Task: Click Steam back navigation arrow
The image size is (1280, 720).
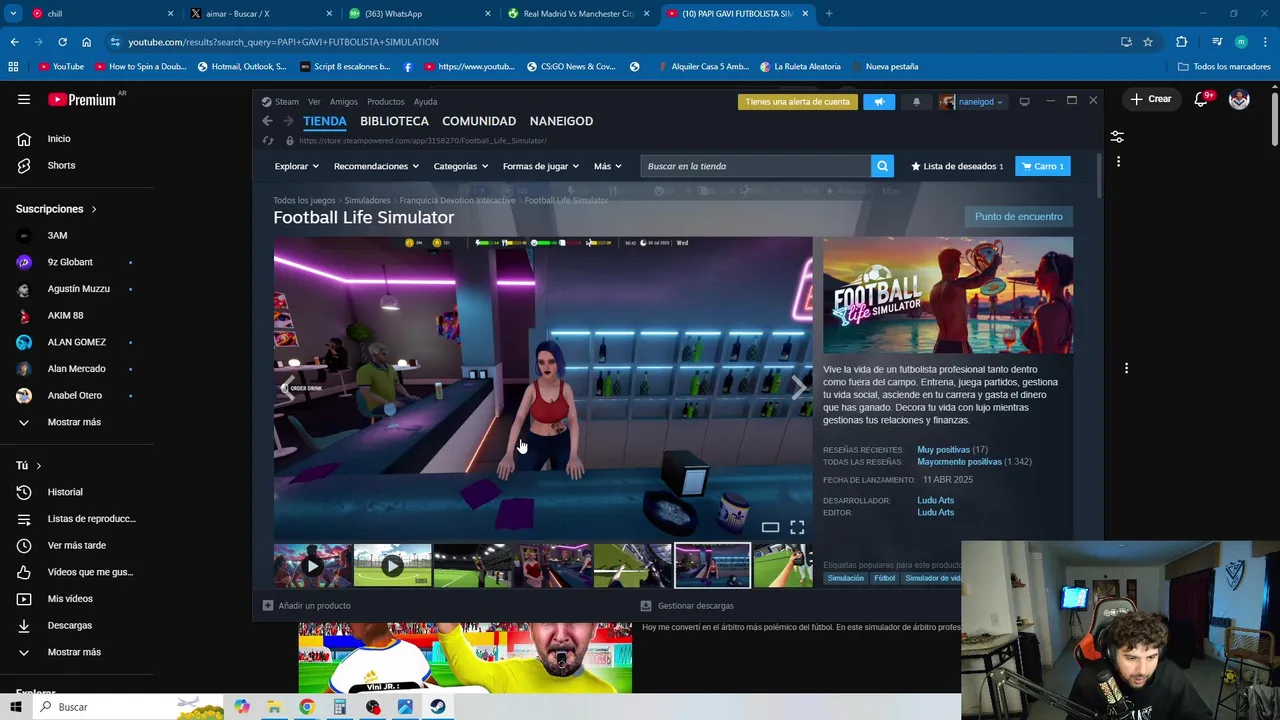Action: (267, 121)
